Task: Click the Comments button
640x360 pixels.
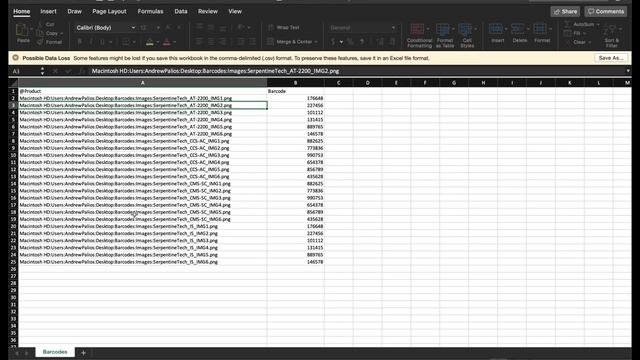Action: 606,11
